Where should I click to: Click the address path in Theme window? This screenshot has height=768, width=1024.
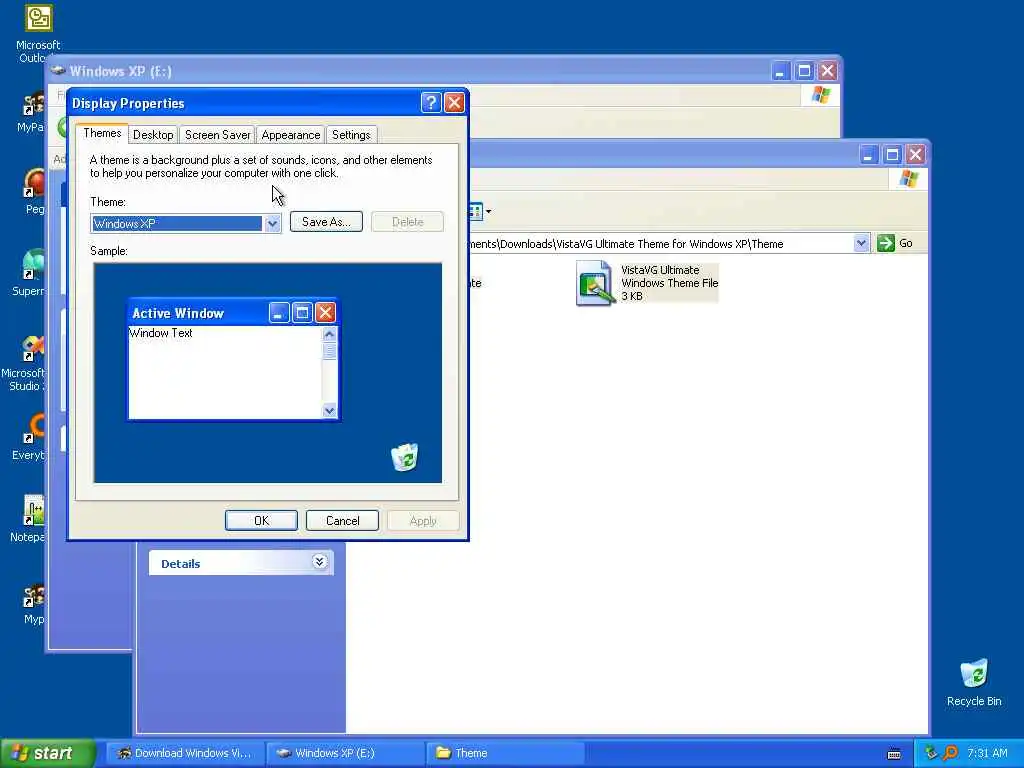pos(627,244)
